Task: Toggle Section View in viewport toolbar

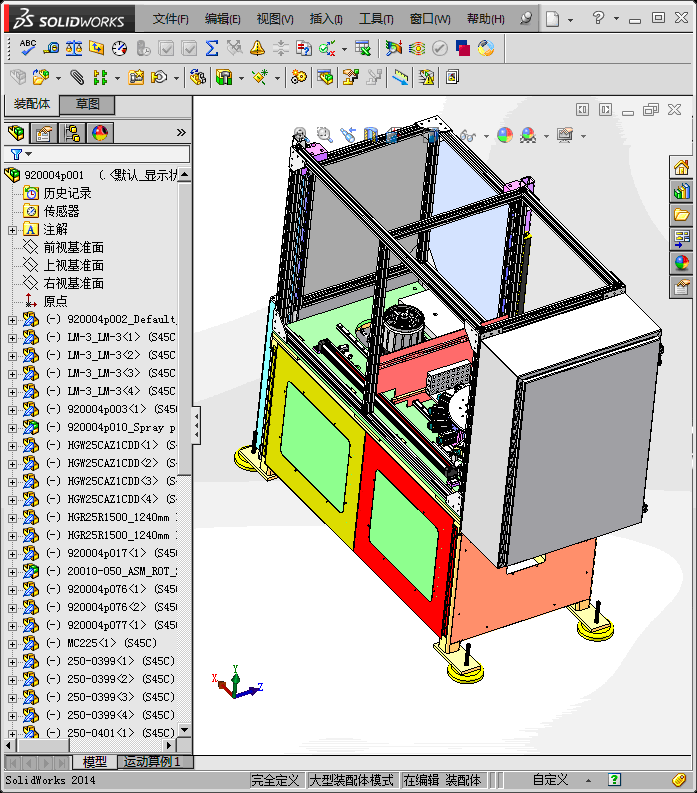Action: tap(371, 135)
